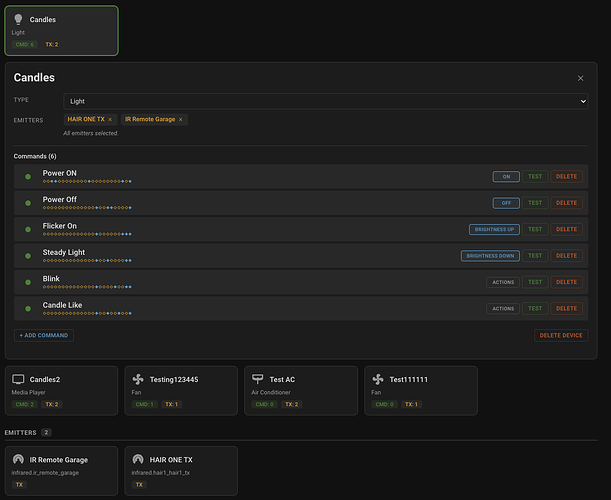Close the Candles detail panel
The height and width of the screenshot is (500, 611).
tap(580, 78)
